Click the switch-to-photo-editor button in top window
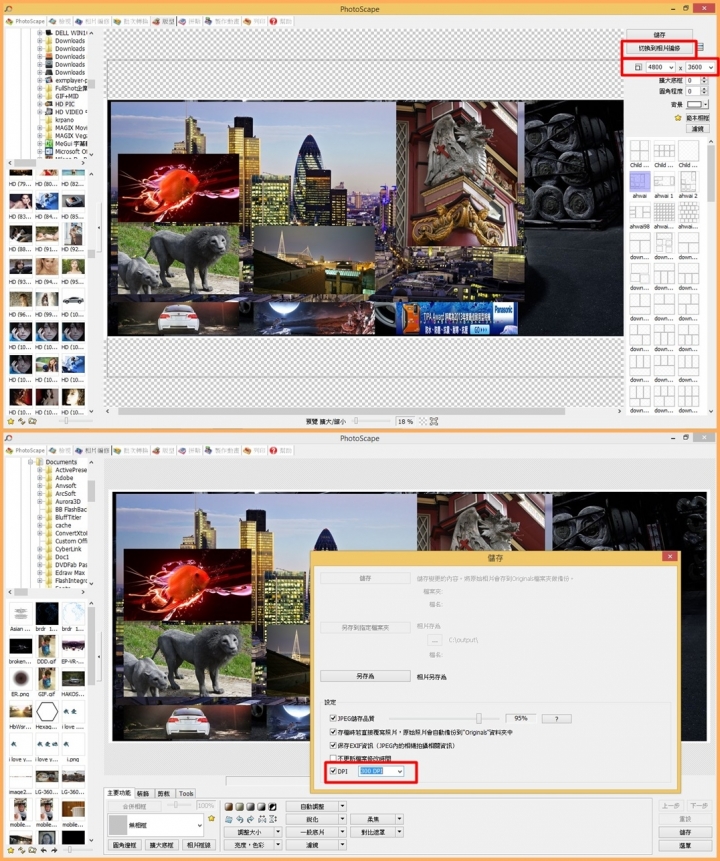720x861 pixels. coord(659,48)
